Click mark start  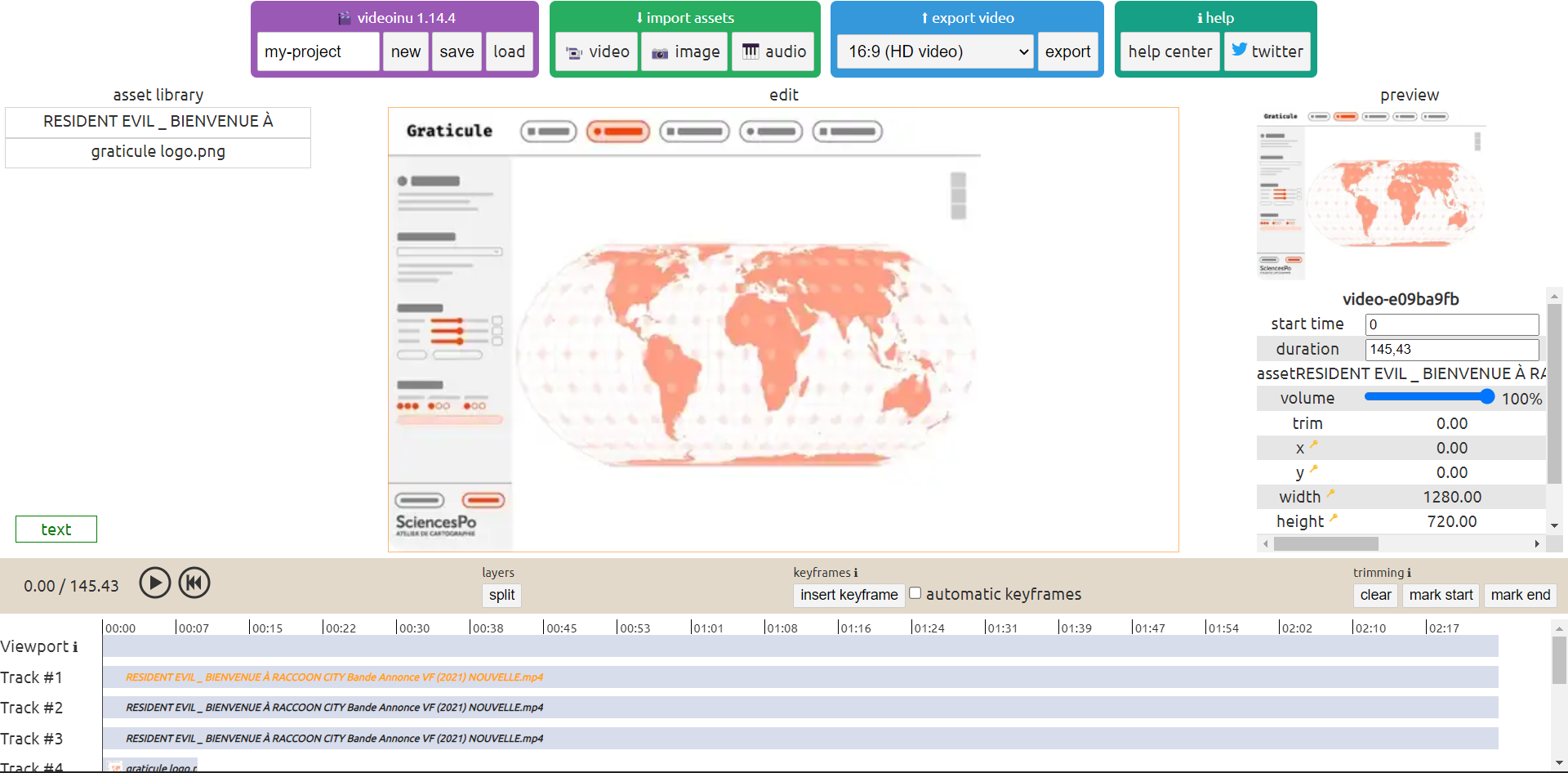(1441, 595)
